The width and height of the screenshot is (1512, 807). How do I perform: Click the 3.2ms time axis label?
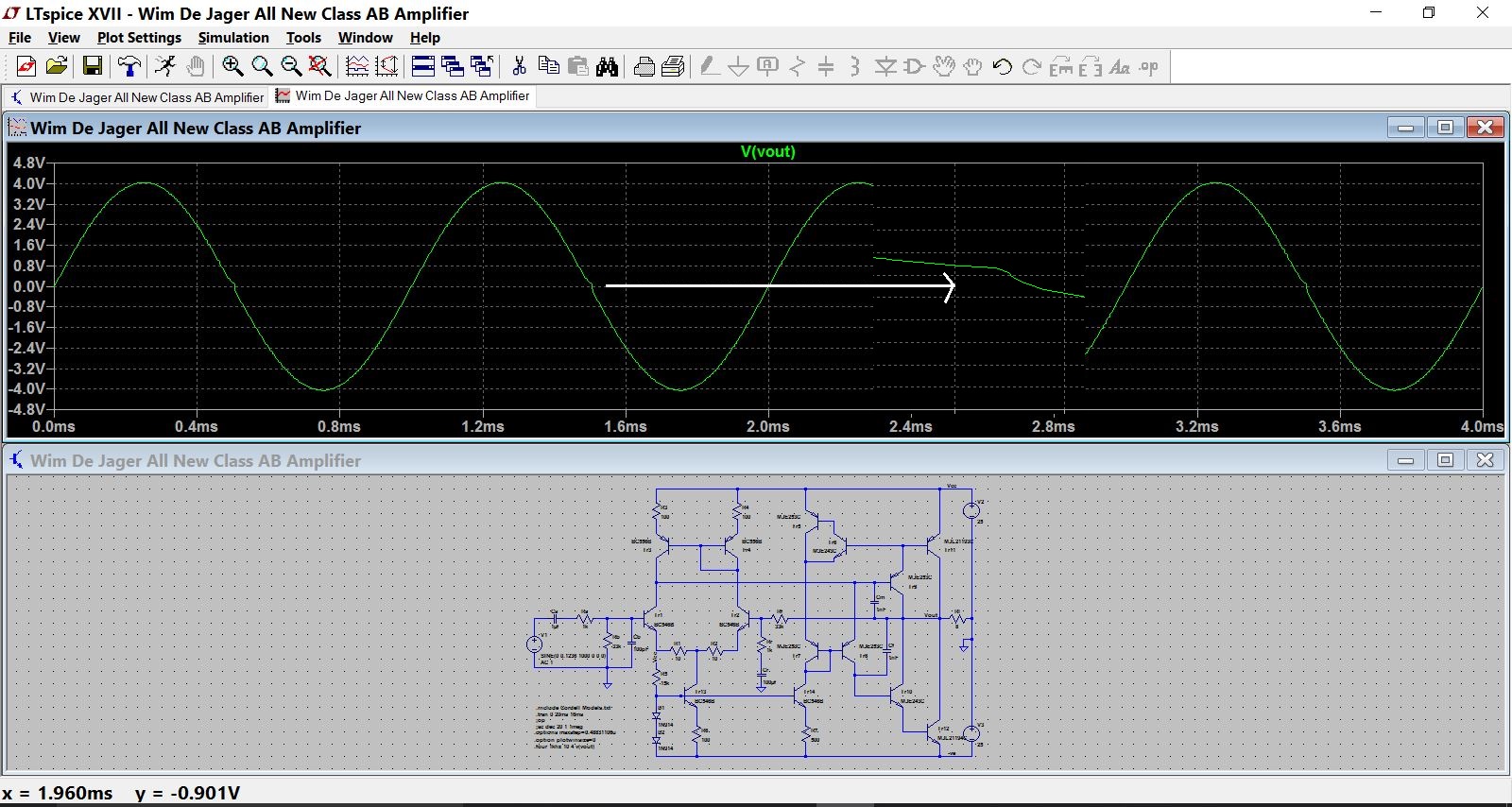coord(1196,426)
